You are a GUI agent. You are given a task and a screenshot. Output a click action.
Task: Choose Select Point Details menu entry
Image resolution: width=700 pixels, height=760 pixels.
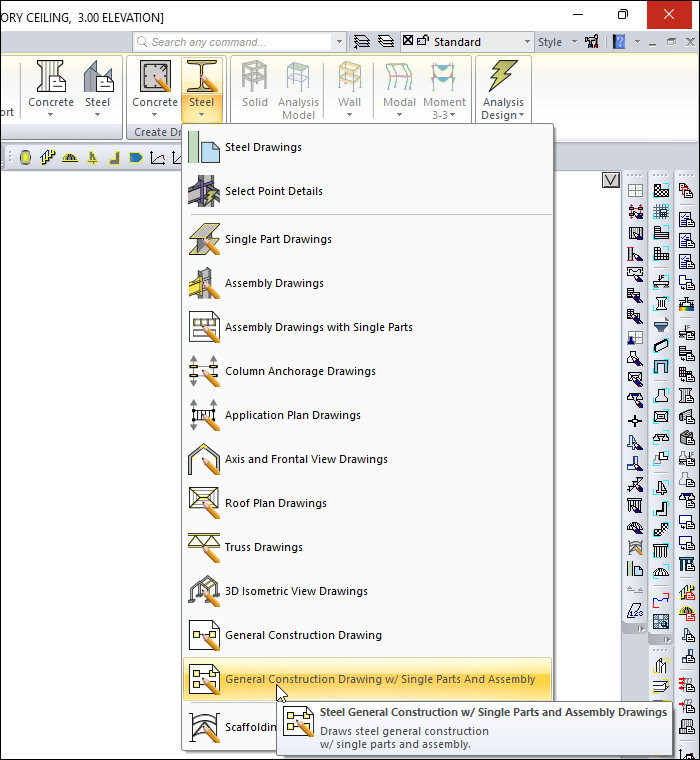[x=273, y=191]
